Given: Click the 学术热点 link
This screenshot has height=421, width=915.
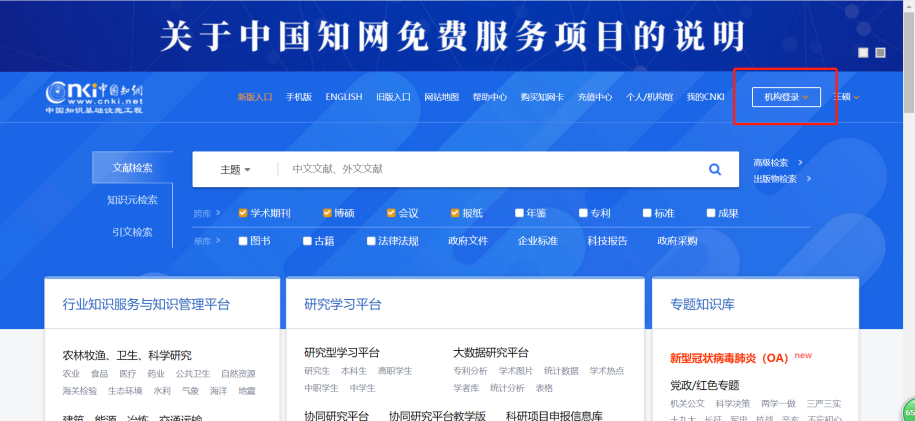Looking at the screenshot, I should point(607,371).
